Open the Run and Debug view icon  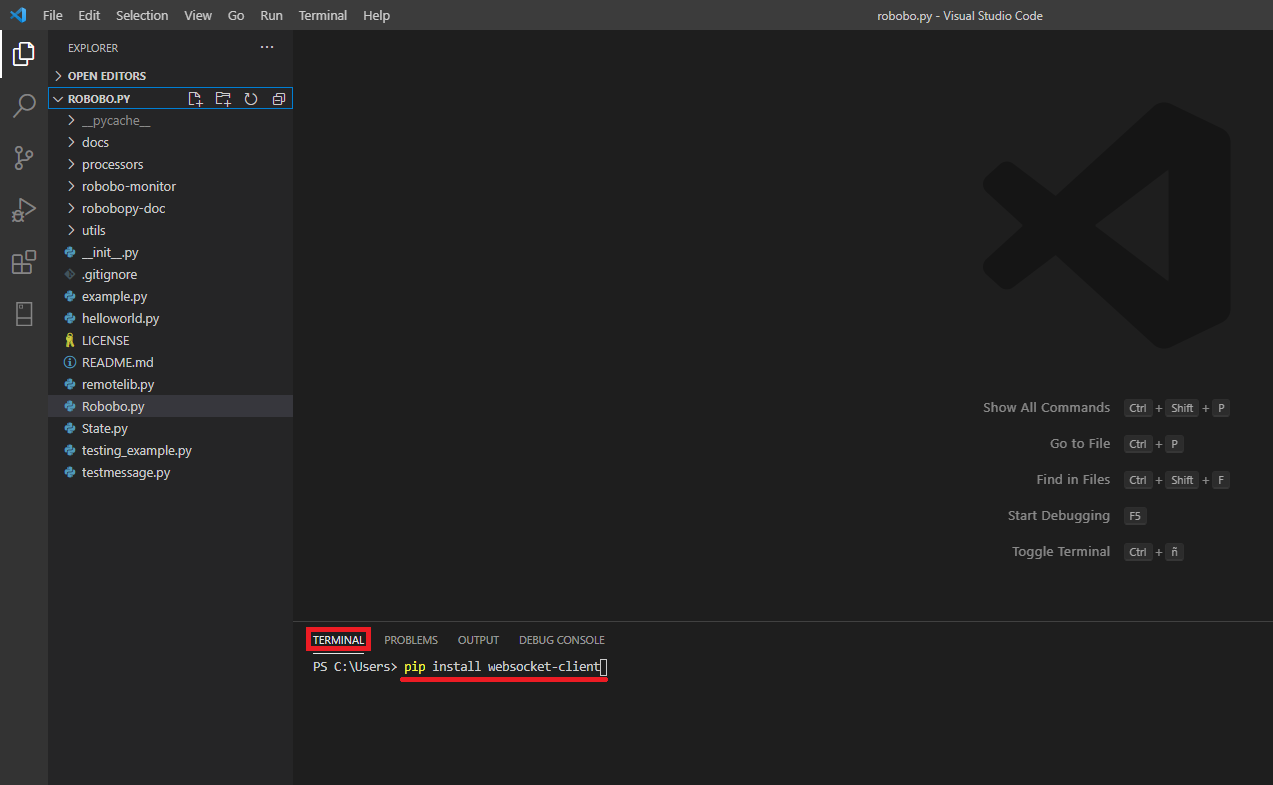(x=24, y=210)
